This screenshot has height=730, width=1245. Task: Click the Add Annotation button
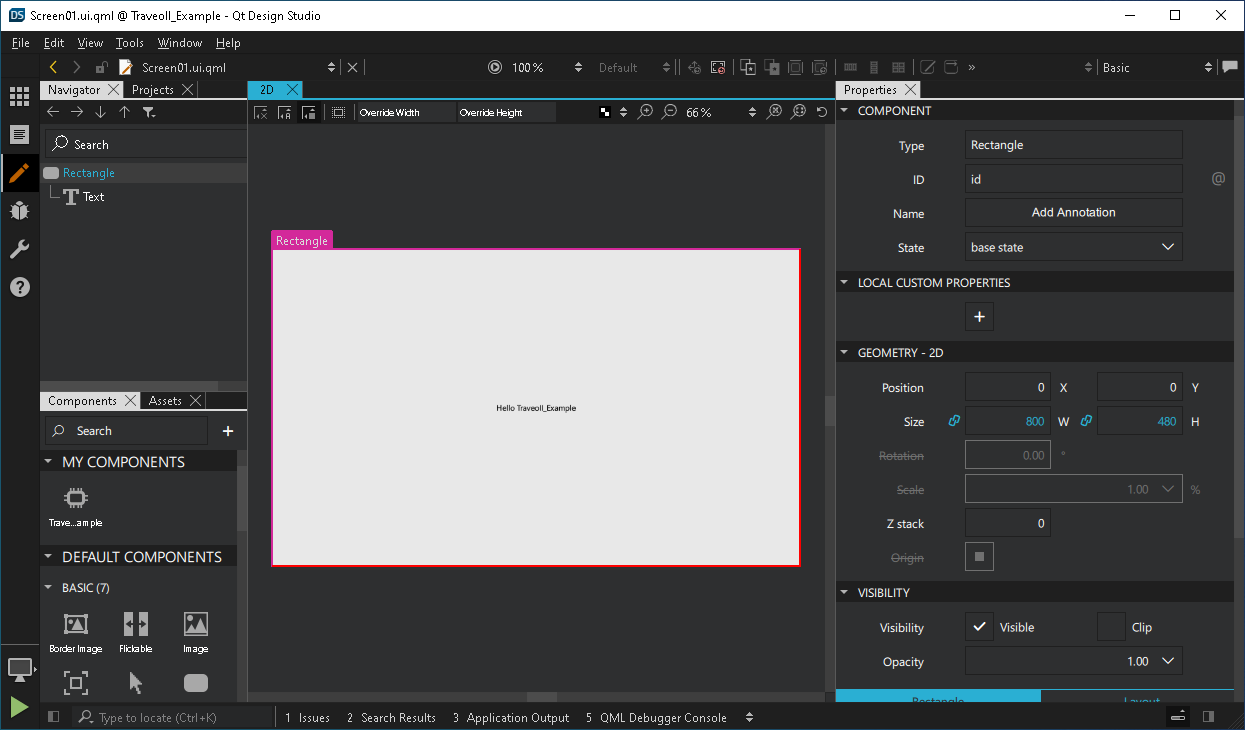click(x=1073, y=212)
